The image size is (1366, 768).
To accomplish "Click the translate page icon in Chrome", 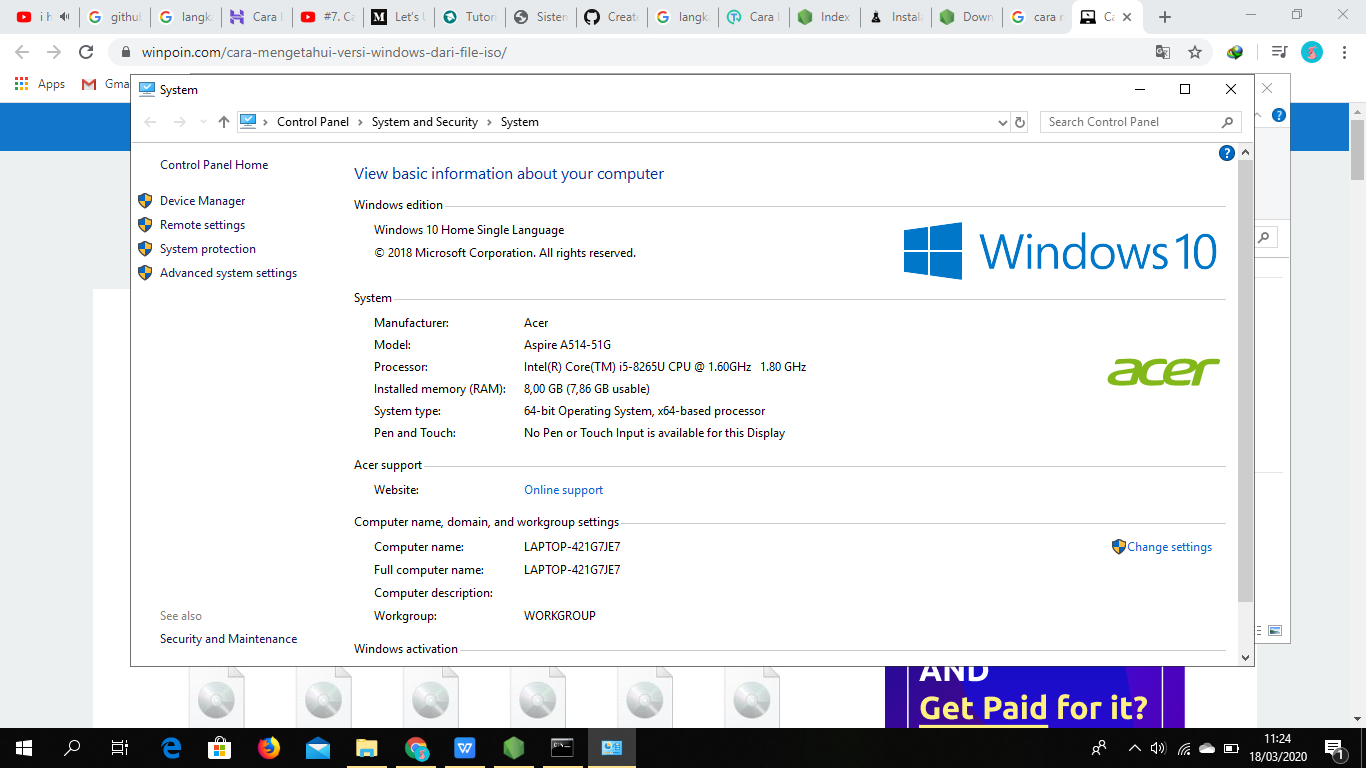I will click(x=1162, y=52).
